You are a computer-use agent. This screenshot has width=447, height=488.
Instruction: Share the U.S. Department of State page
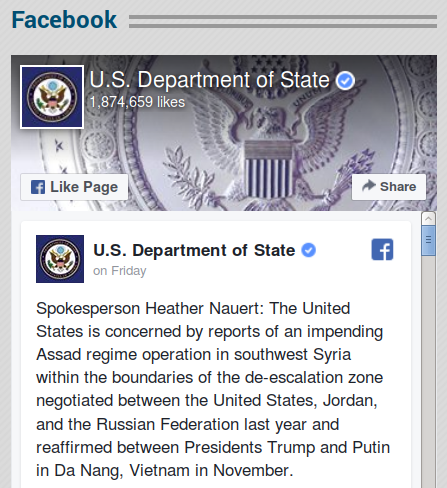point(389,187)
